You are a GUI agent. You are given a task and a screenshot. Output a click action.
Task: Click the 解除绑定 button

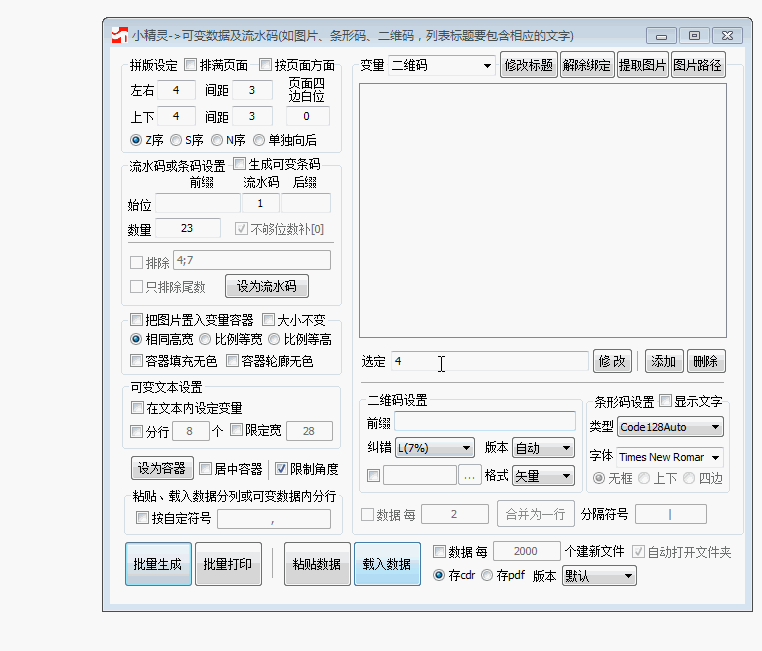[587, 65]
